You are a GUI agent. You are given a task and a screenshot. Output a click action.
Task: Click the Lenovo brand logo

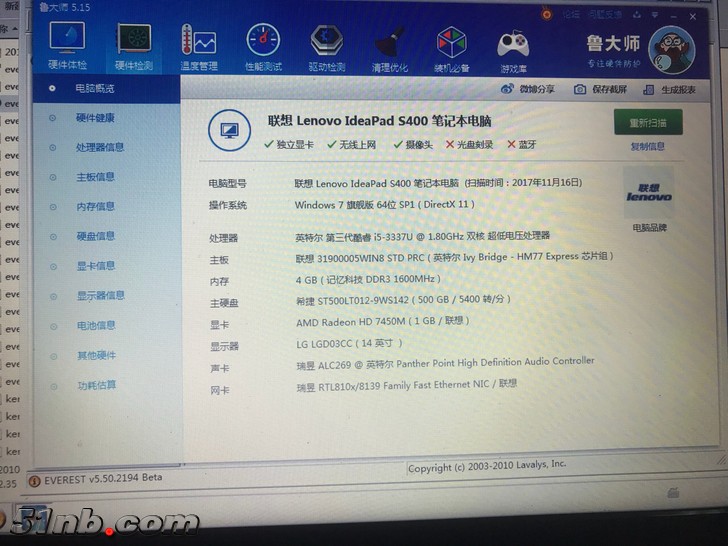pyautogui.click(x=649, y=192)
